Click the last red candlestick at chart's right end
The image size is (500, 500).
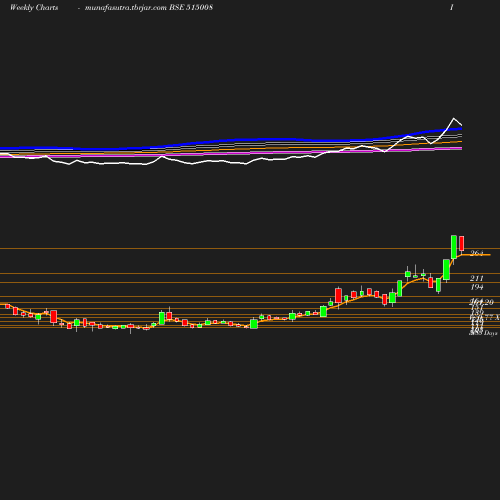point(462,243)
